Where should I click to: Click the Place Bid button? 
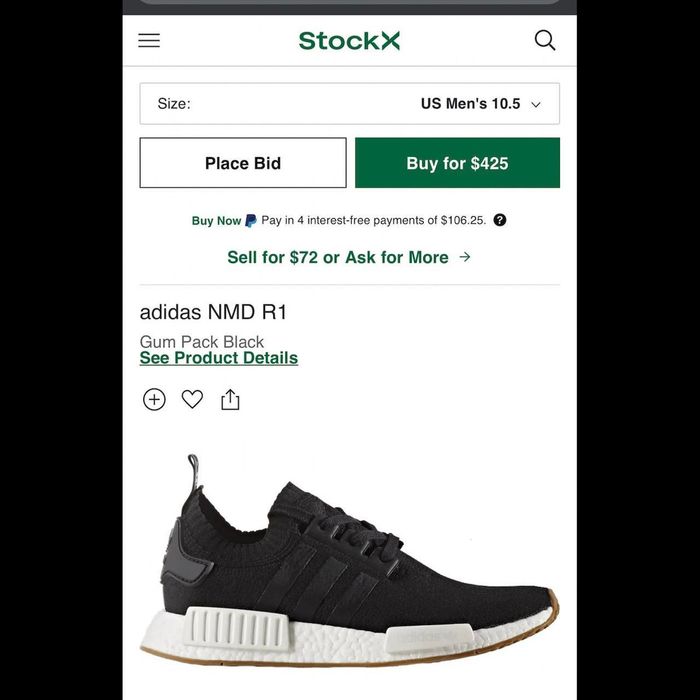243,163
